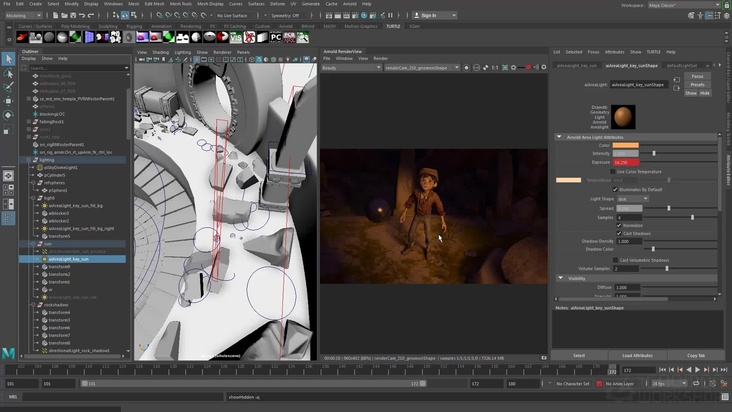Image resolution: width=732 pixels, height=412 pixels.
Task: Toggle the Cast Shadows checkbox
Action: [619, 233]
